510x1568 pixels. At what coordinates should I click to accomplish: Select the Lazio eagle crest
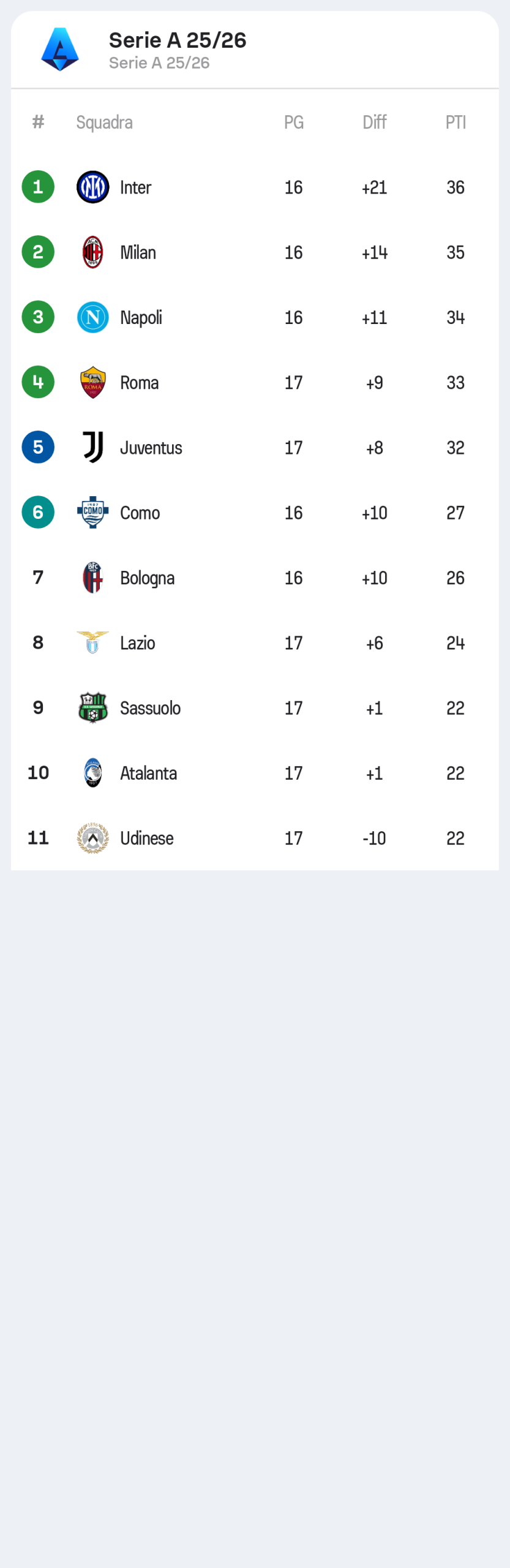(93, 643)
